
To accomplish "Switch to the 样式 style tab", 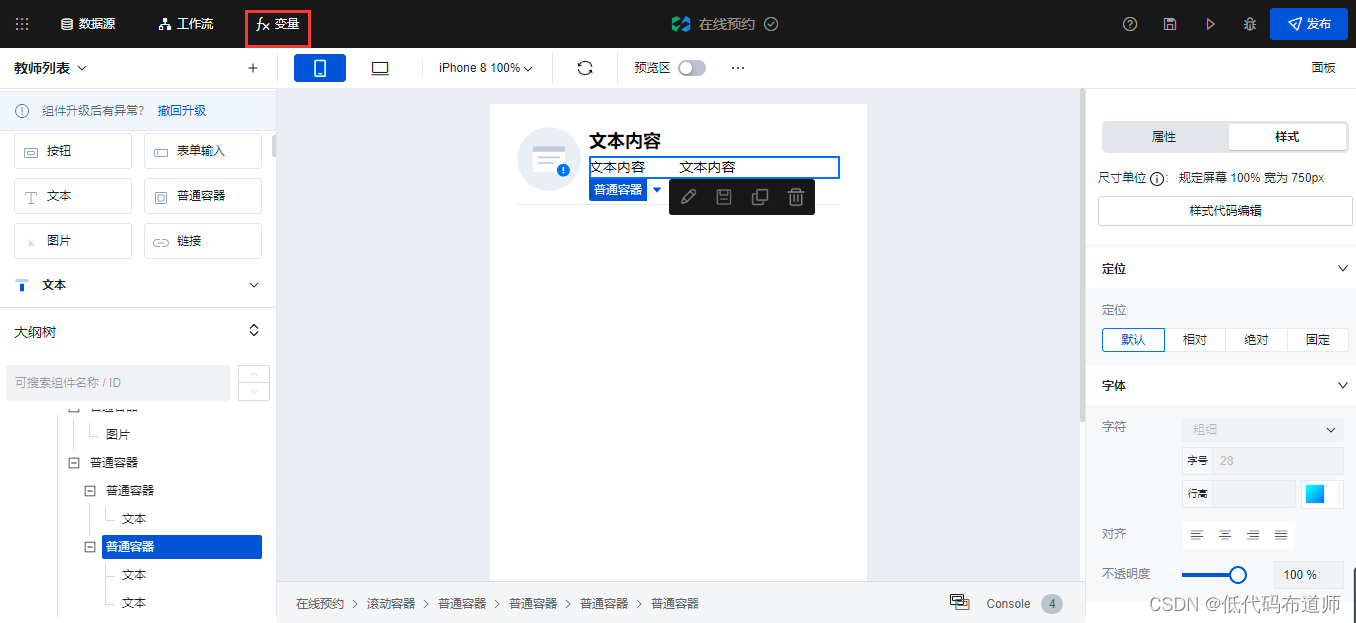I will pyautogui.click(x=1287, y=137).
